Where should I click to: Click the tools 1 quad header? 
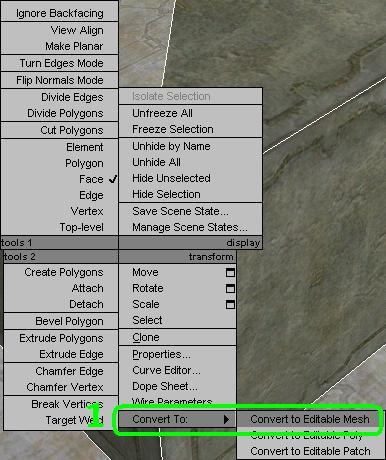[x=59, y=243]
